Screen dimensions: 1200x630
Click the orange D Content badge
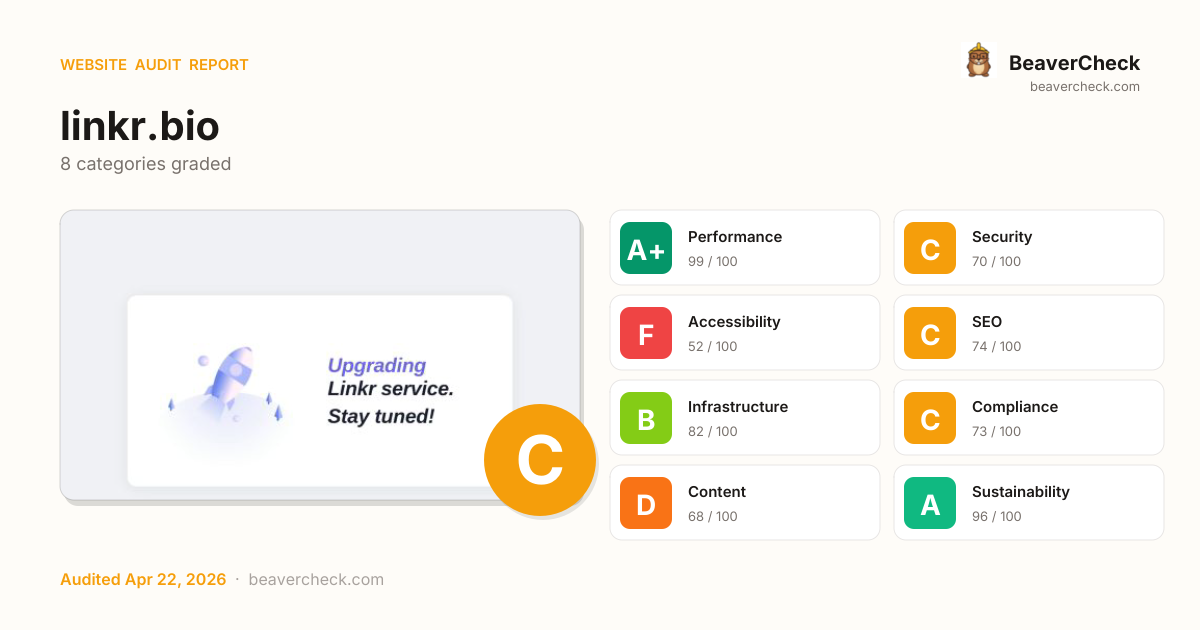tap(646, 503)
